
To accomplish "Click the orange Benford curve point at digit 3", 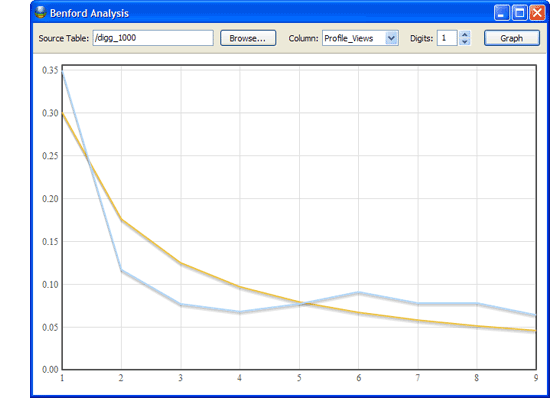I will [x=181, y=263].
